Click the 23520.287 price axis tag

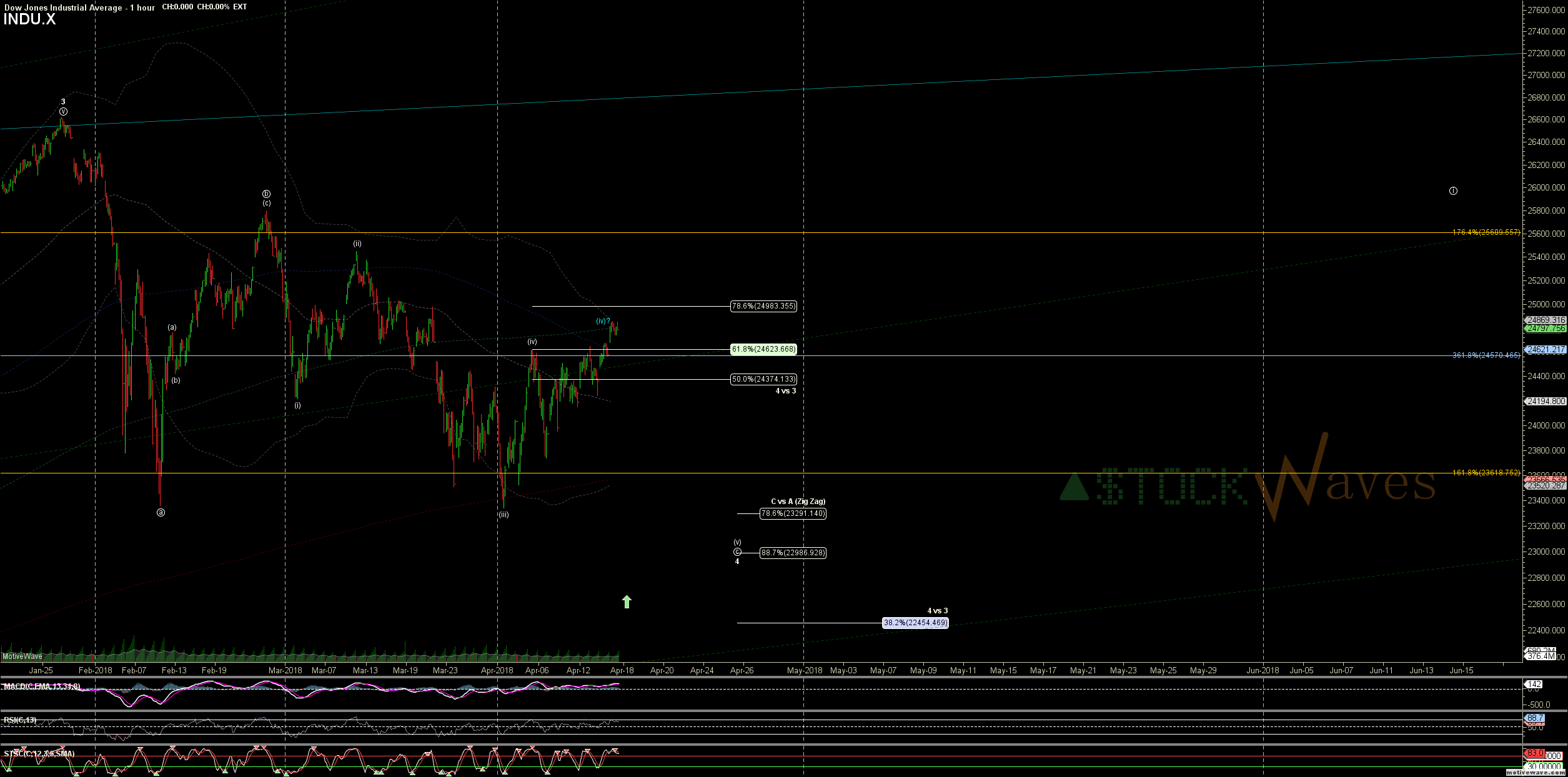point(1546,485)
